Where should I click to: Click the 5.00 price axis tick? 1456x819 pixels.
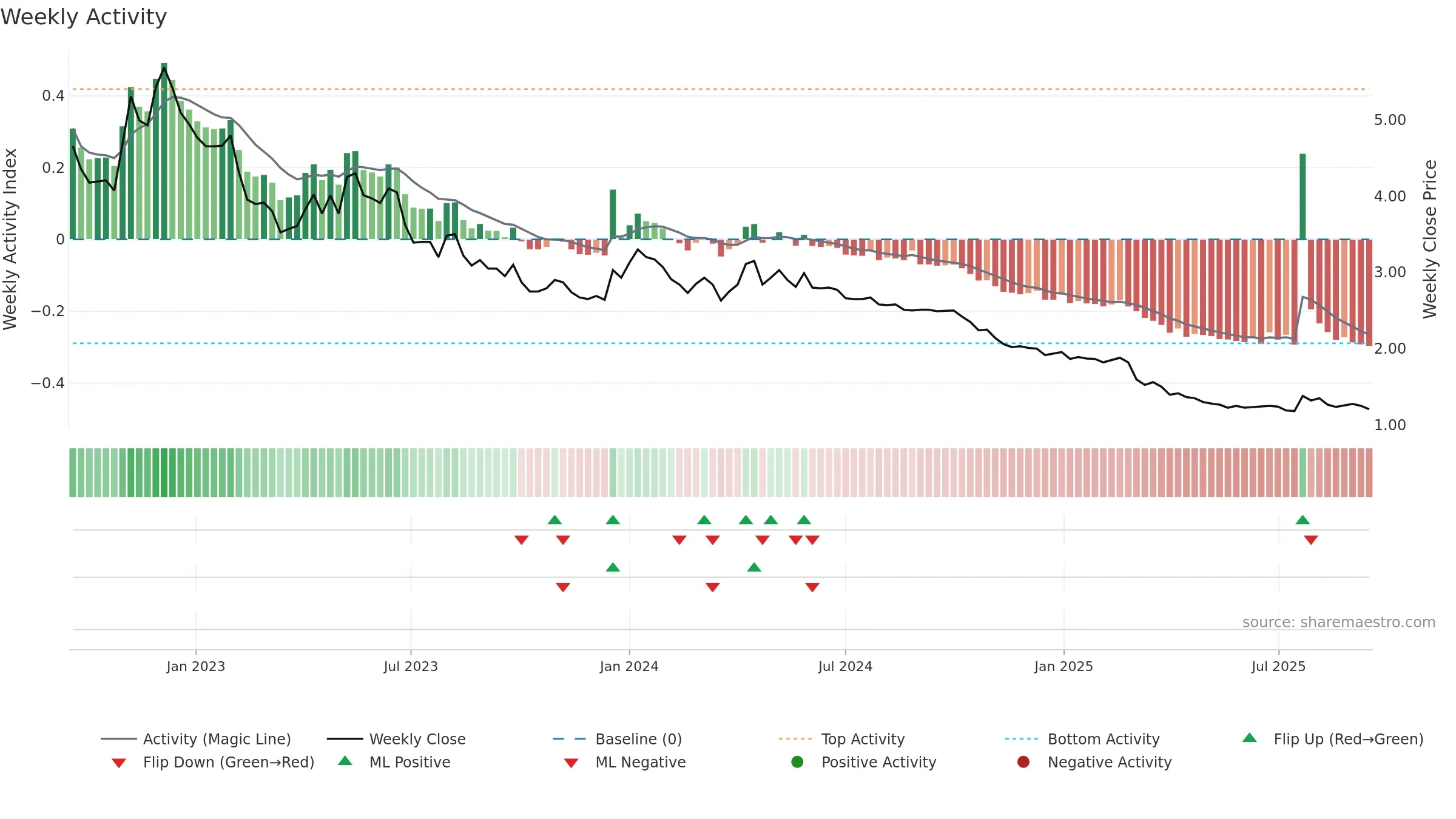pyautogui.click(x=1390, y=120)
